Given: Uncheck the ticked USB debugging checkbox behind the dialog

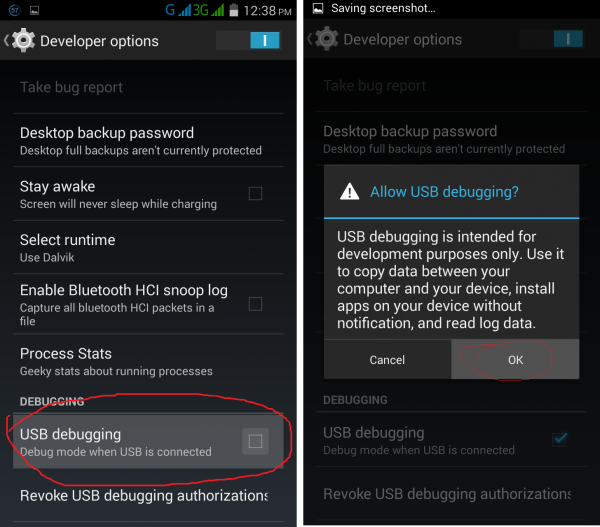Looking at the screenshot, I should click(560, 439).
